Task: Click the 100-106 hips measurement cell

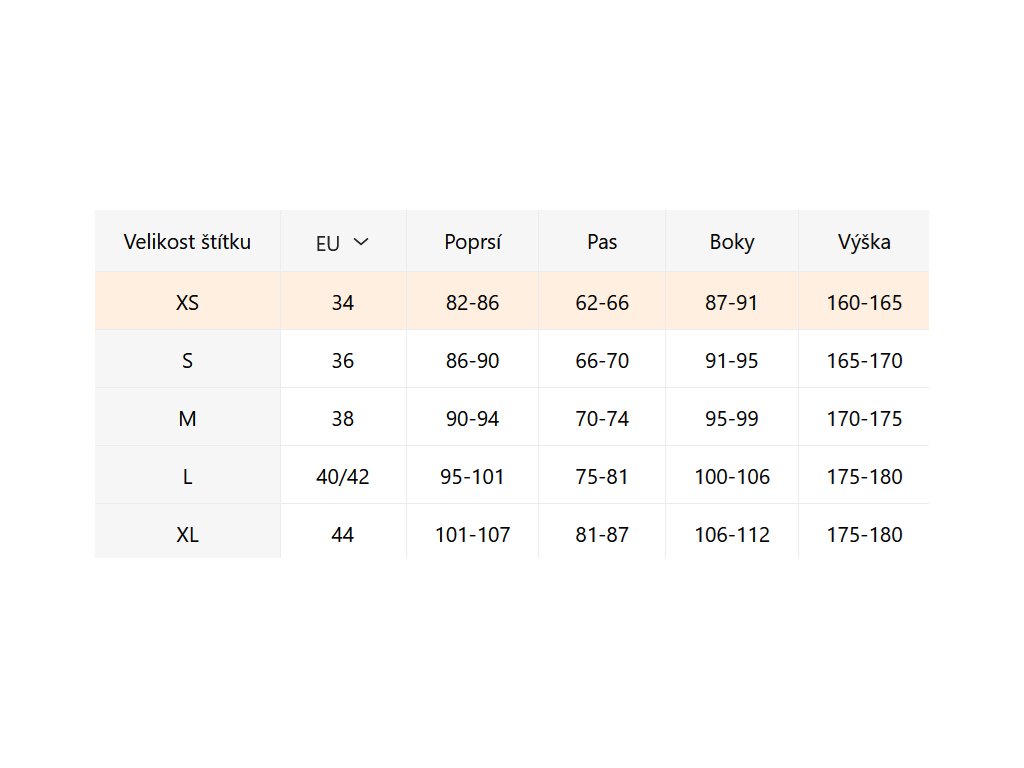Action: click(732, 476)
